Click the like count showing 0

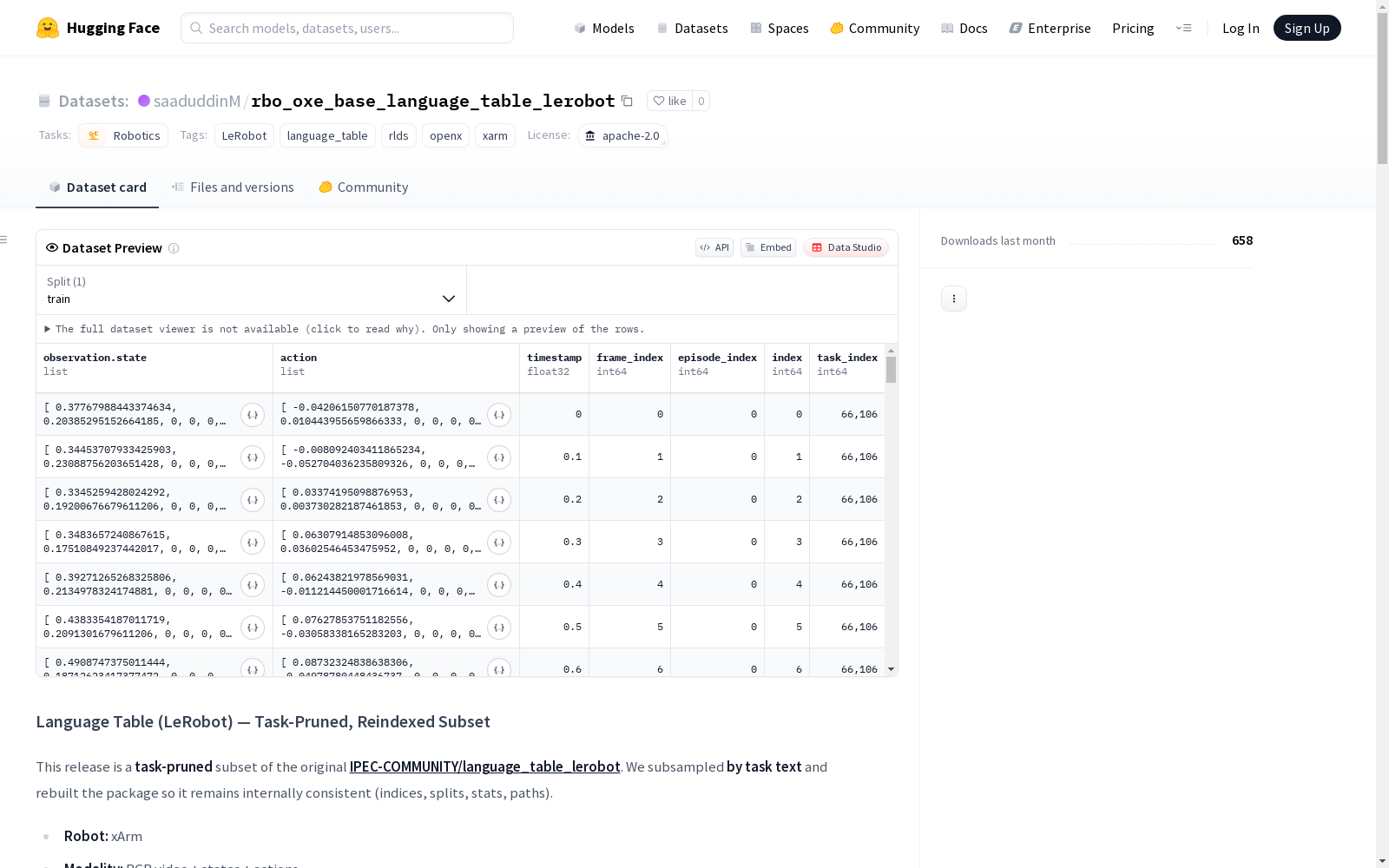pos(701,101)
